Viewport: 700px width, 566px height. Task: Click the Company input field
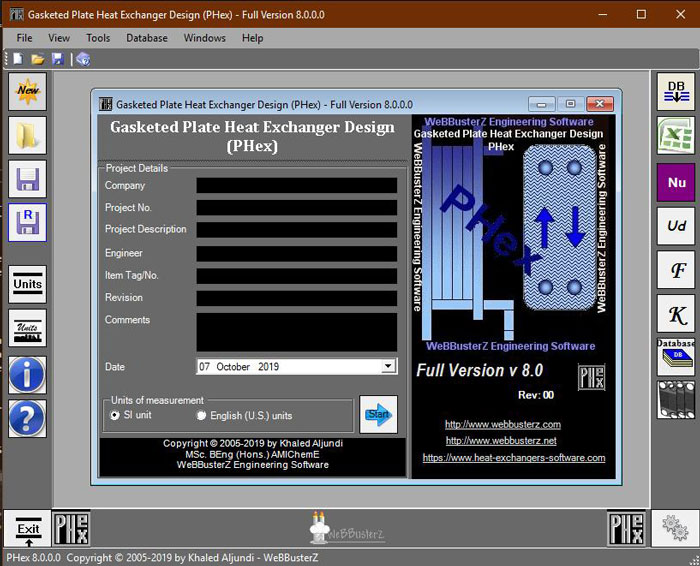click(296, 186)
